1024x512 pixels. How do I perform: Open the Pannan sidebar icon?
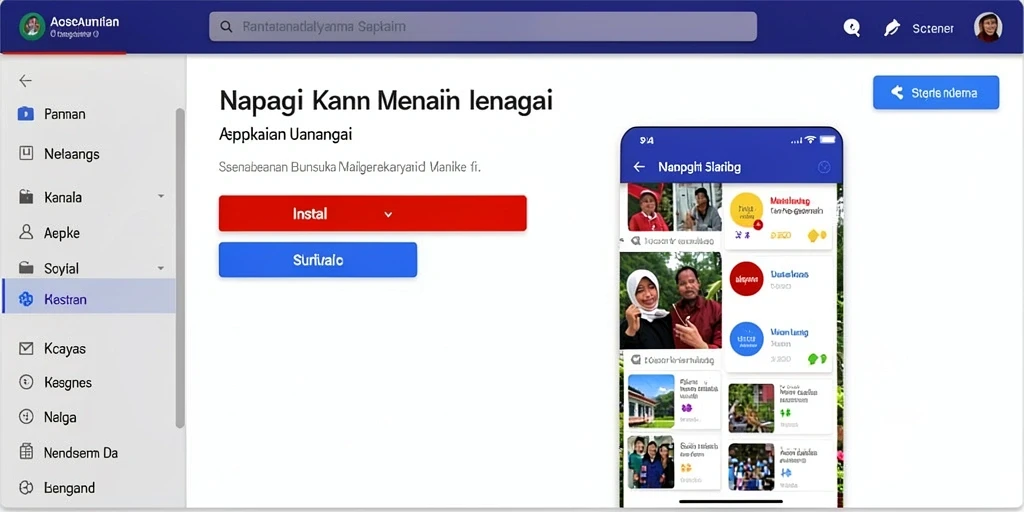tap(25, 114)
